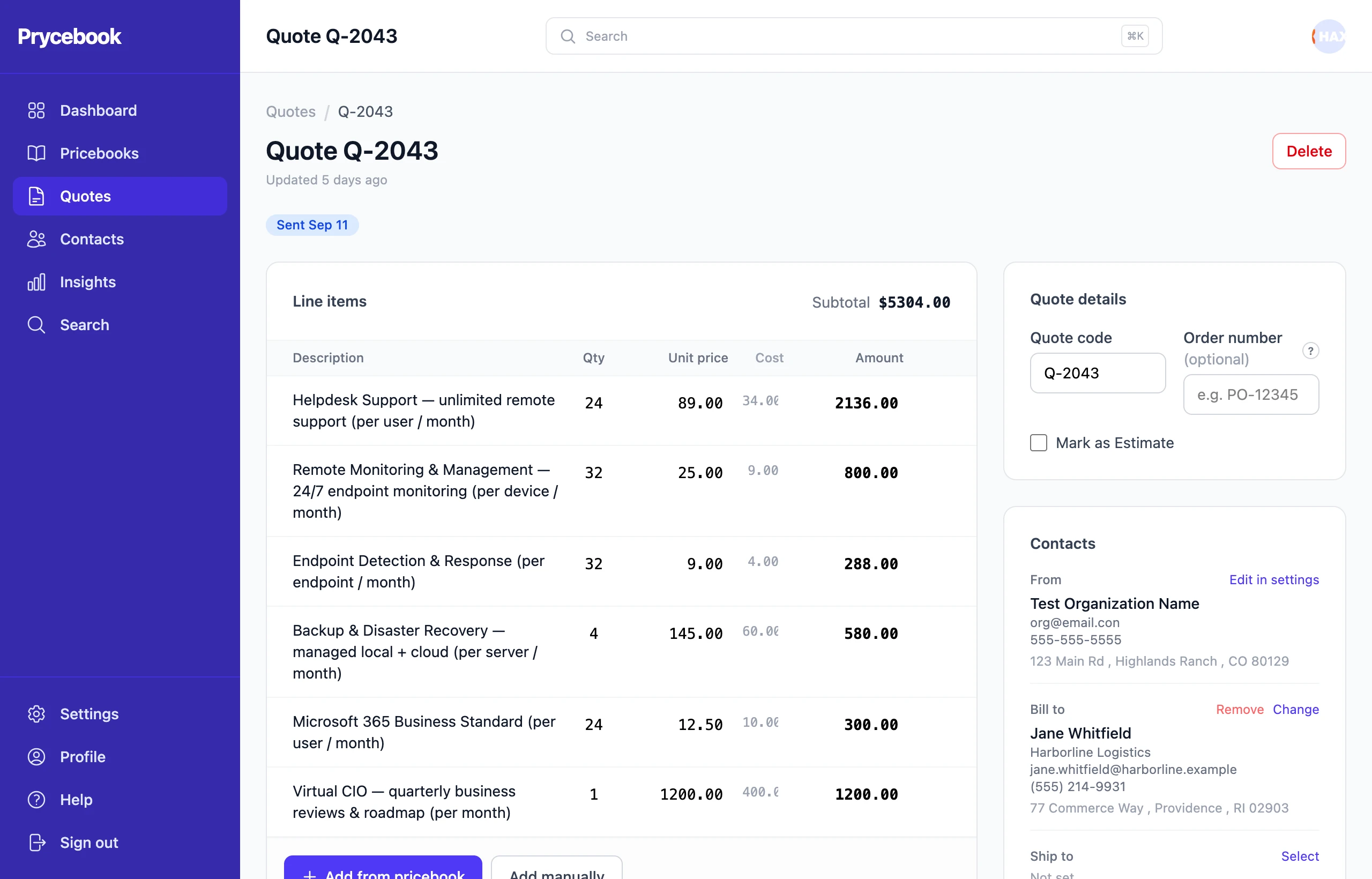Go to Contacts in the sidebar

click(120, 239)
